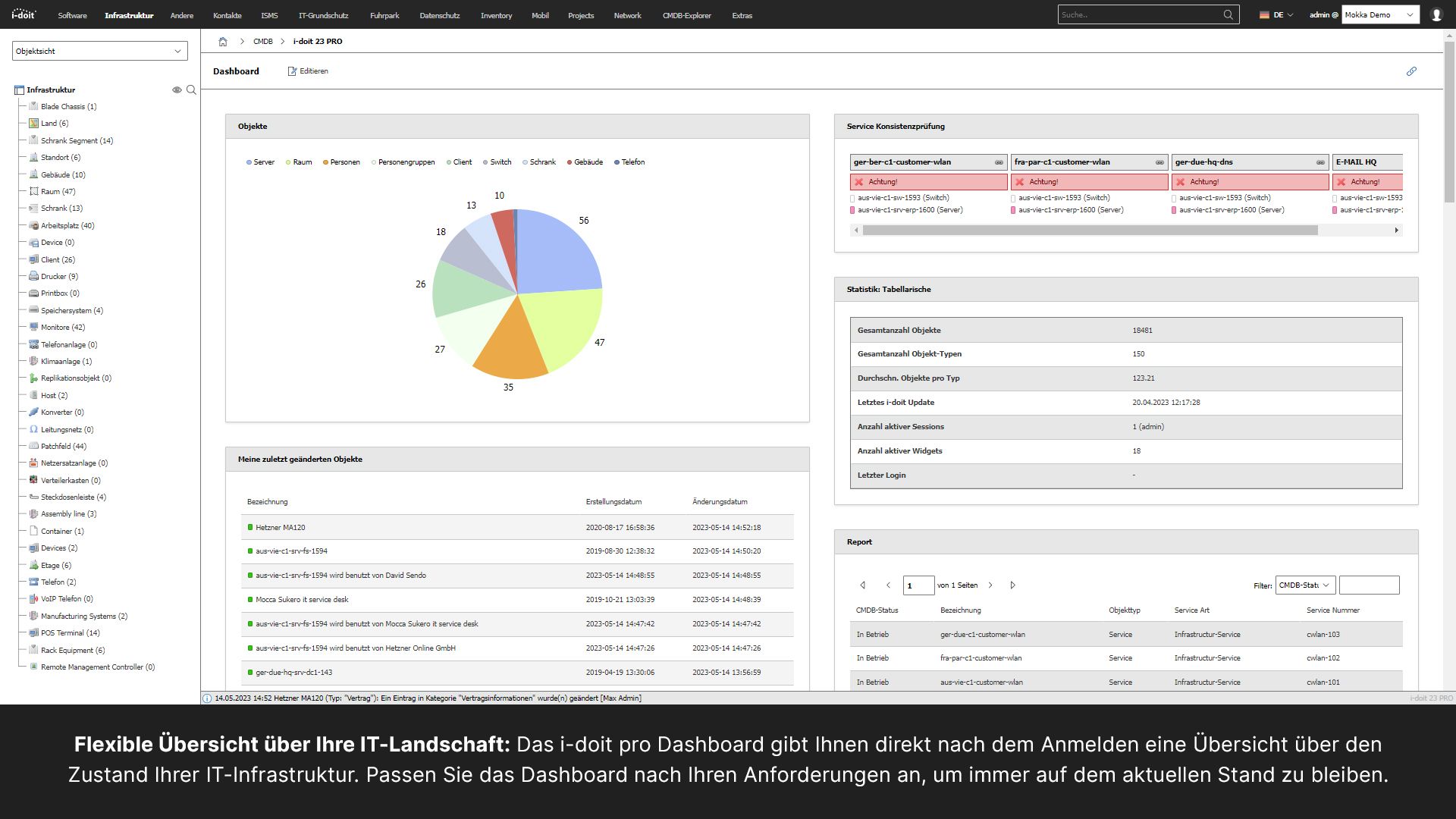
Task: Click the Service Konsistenzprüfung horizontal scrollbar
Action: 1090,231
